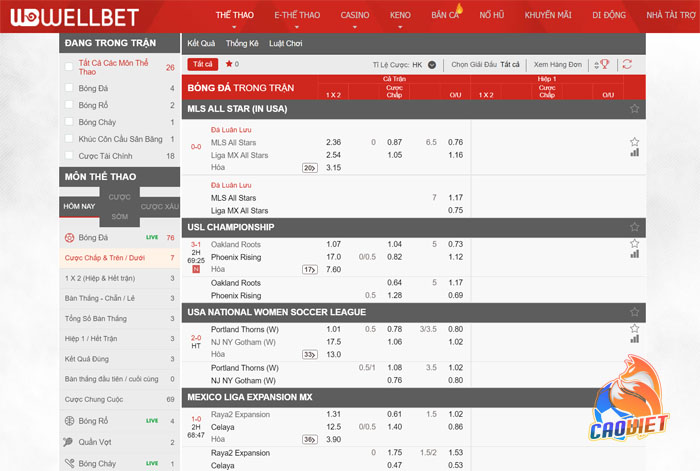Open the Casino menu dropdown

pos(355,15)
